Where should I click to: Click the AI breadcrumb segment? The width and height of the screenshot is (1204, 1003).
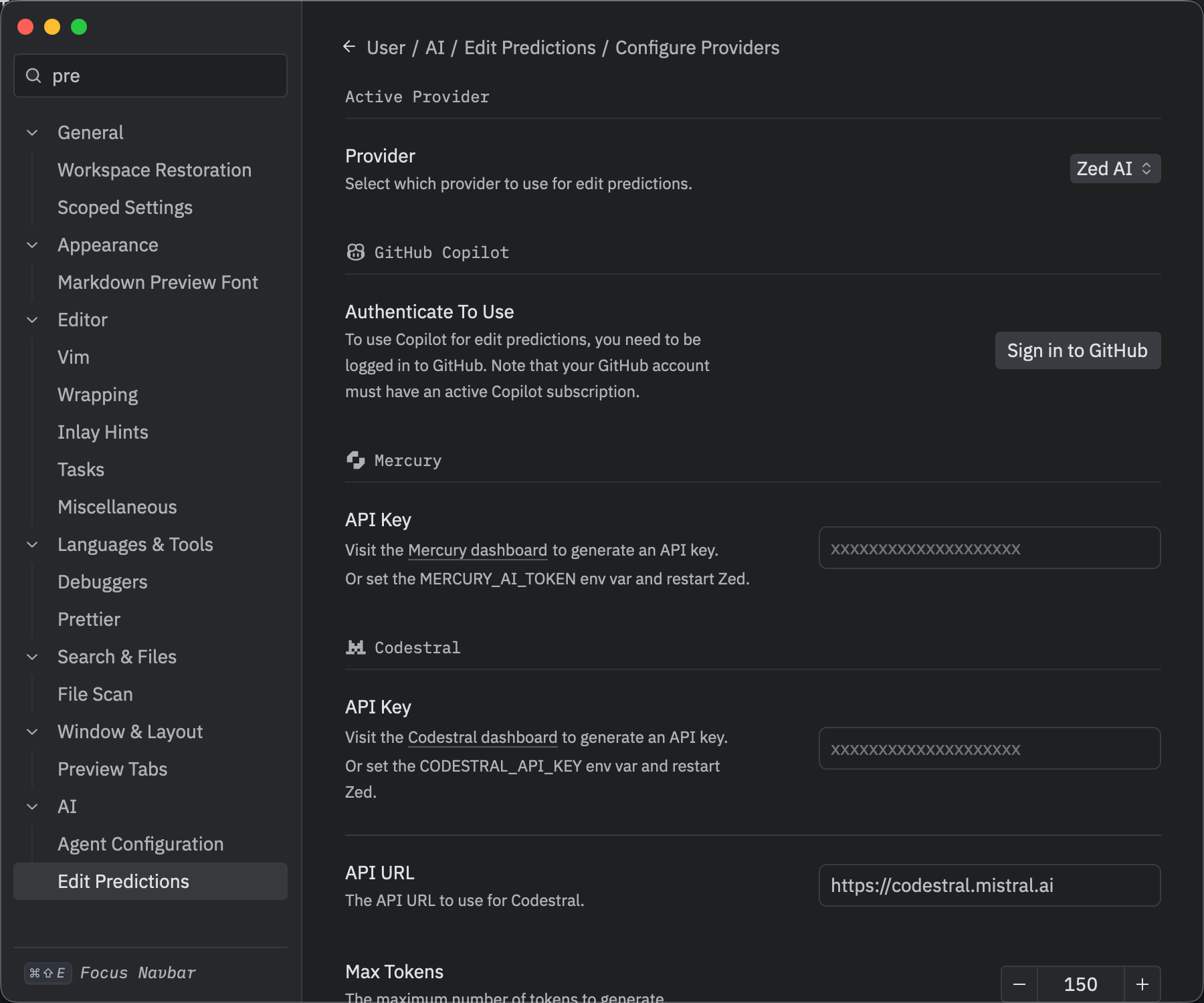pos(435,47)
